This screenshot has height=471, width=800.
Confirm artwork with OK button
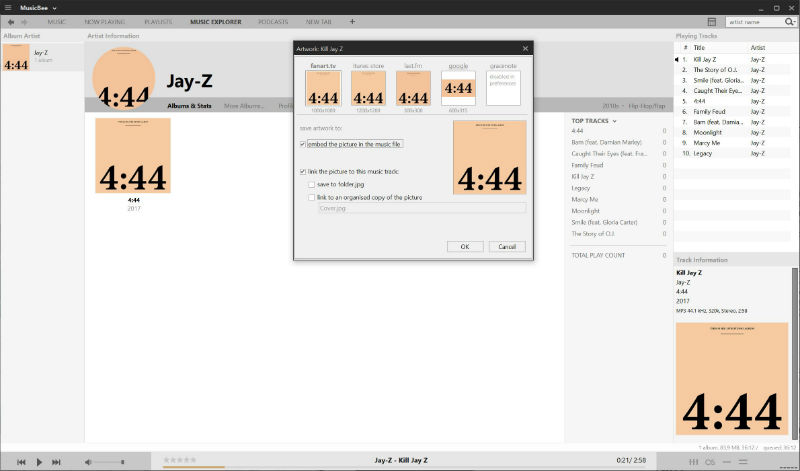click(465, 246)
